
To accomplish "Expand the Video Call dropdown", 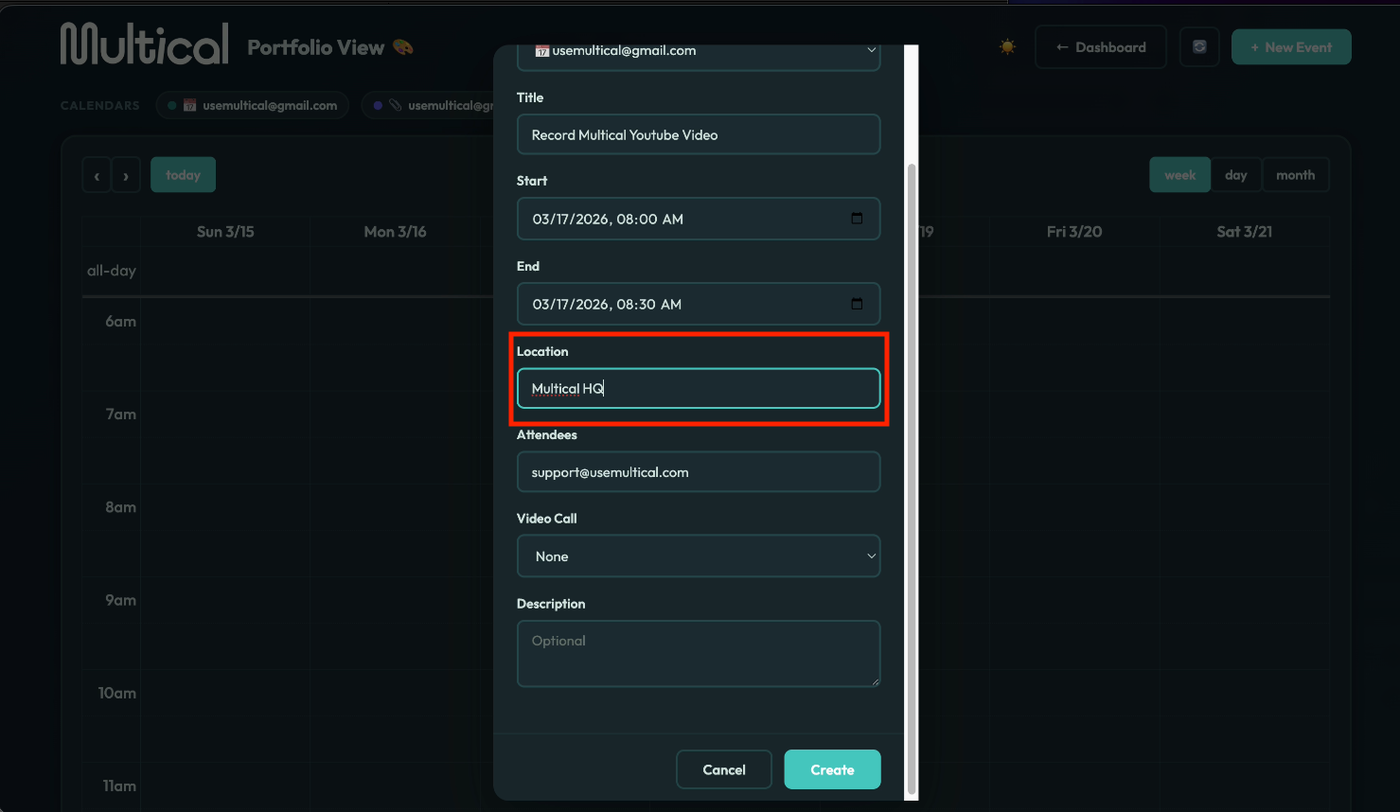I will coord(698,556).
